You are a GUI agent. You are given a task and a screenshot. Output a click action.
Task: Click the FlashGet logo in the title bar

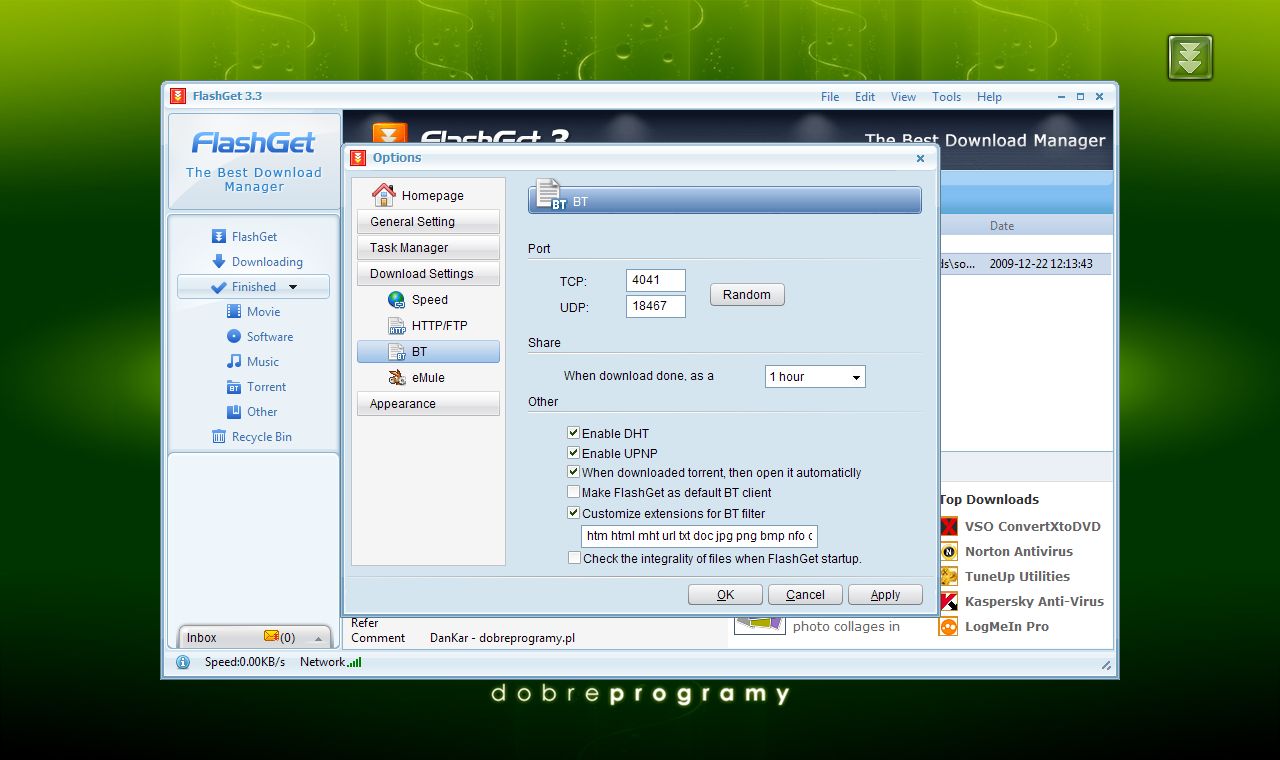178,96
